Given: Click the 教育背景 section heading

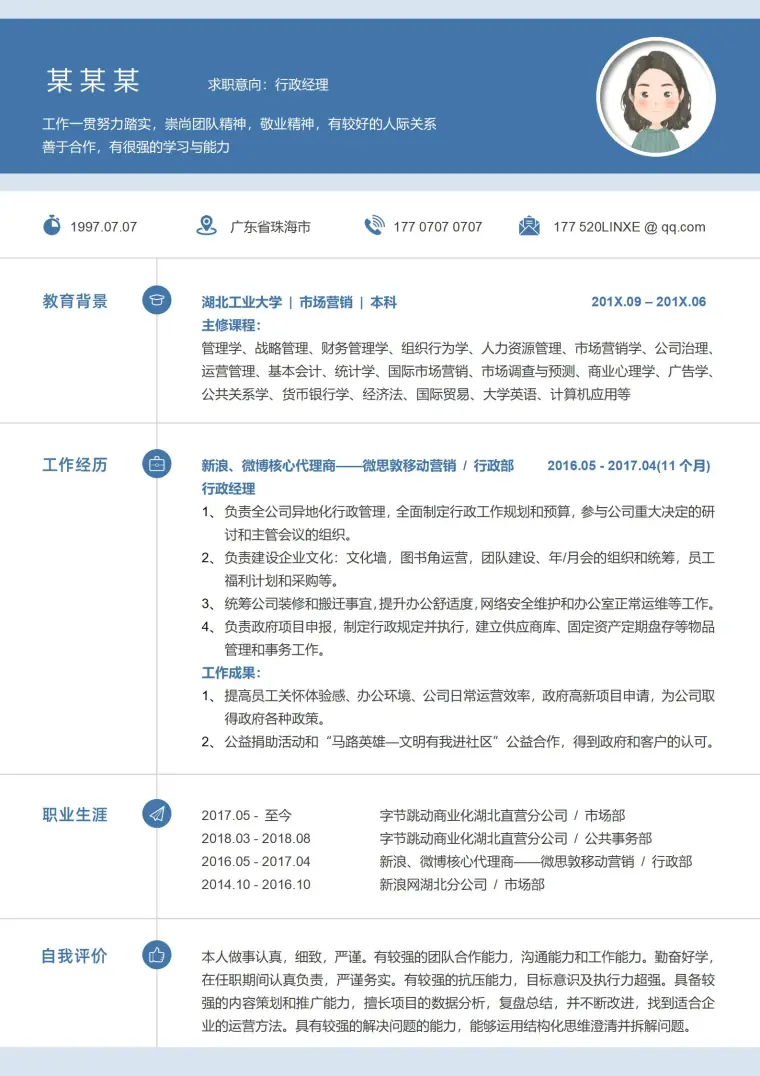Looking at the screenshot, I should click(x=75, y=301).
